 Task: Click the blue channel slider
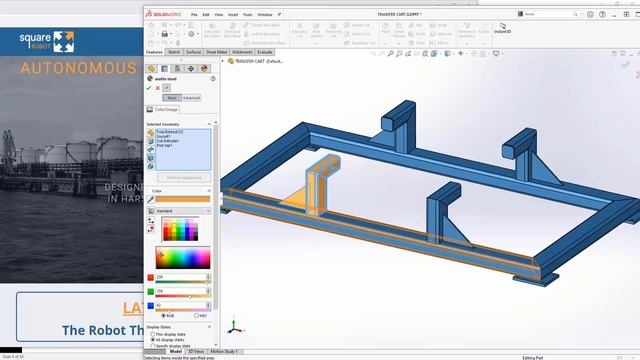[x=183, y=310]
